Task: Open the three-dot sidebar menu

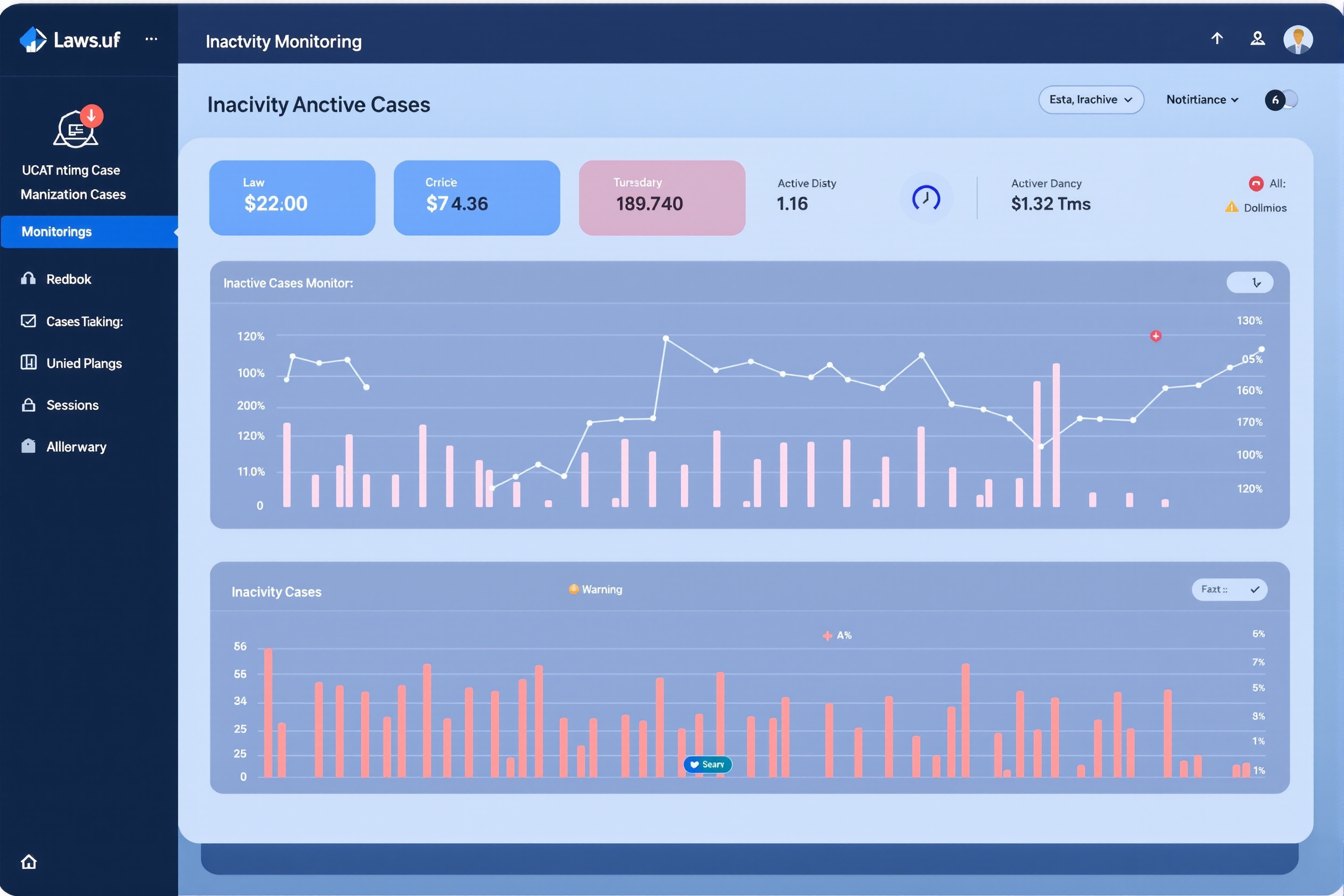Action: pos(151,39)
